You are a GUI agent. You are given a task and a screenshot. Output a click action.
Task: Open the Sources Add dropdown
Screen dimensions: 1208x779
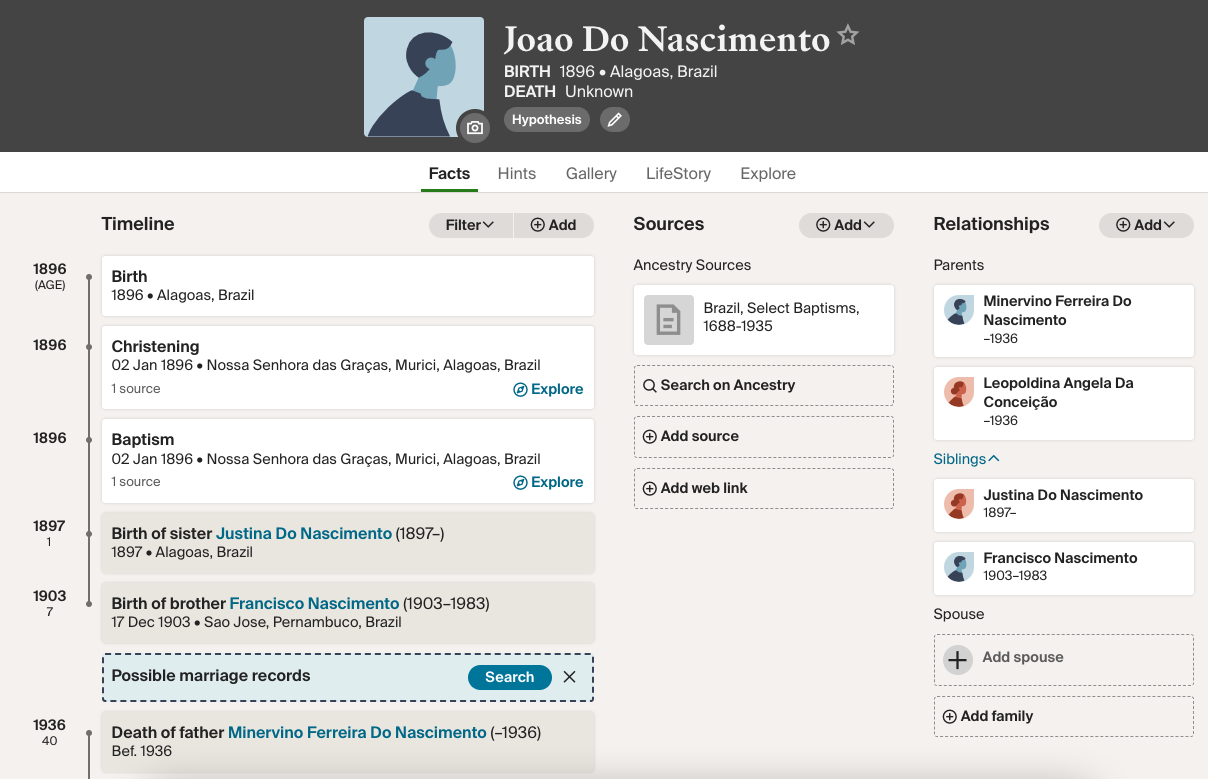tap(846, 225)
